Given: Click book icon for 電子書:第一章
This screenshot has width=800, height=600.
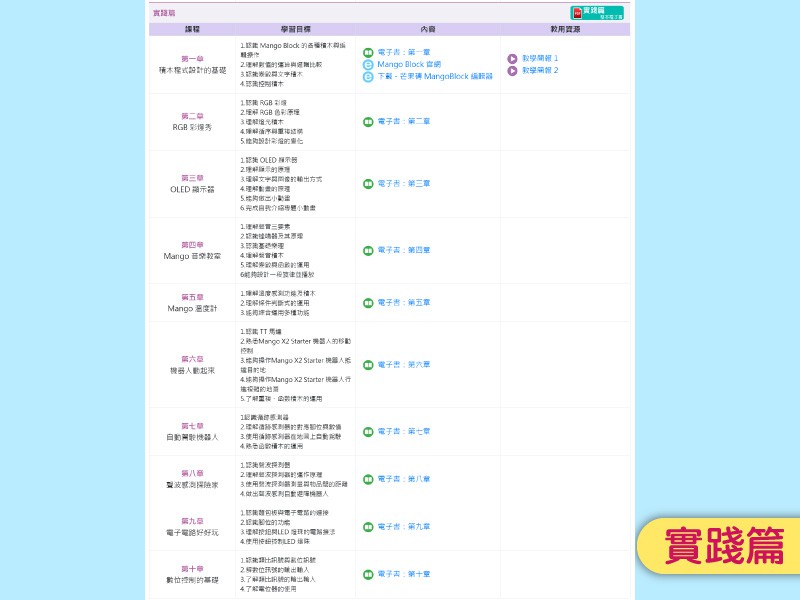Looking at the screenshot, I should click(368, 52).
